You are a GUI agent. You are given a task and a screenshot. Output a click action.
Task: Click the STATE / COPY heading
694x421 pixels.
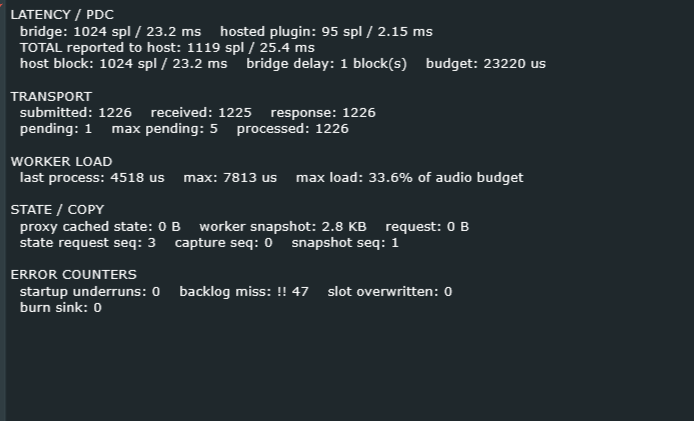[58, 210]
